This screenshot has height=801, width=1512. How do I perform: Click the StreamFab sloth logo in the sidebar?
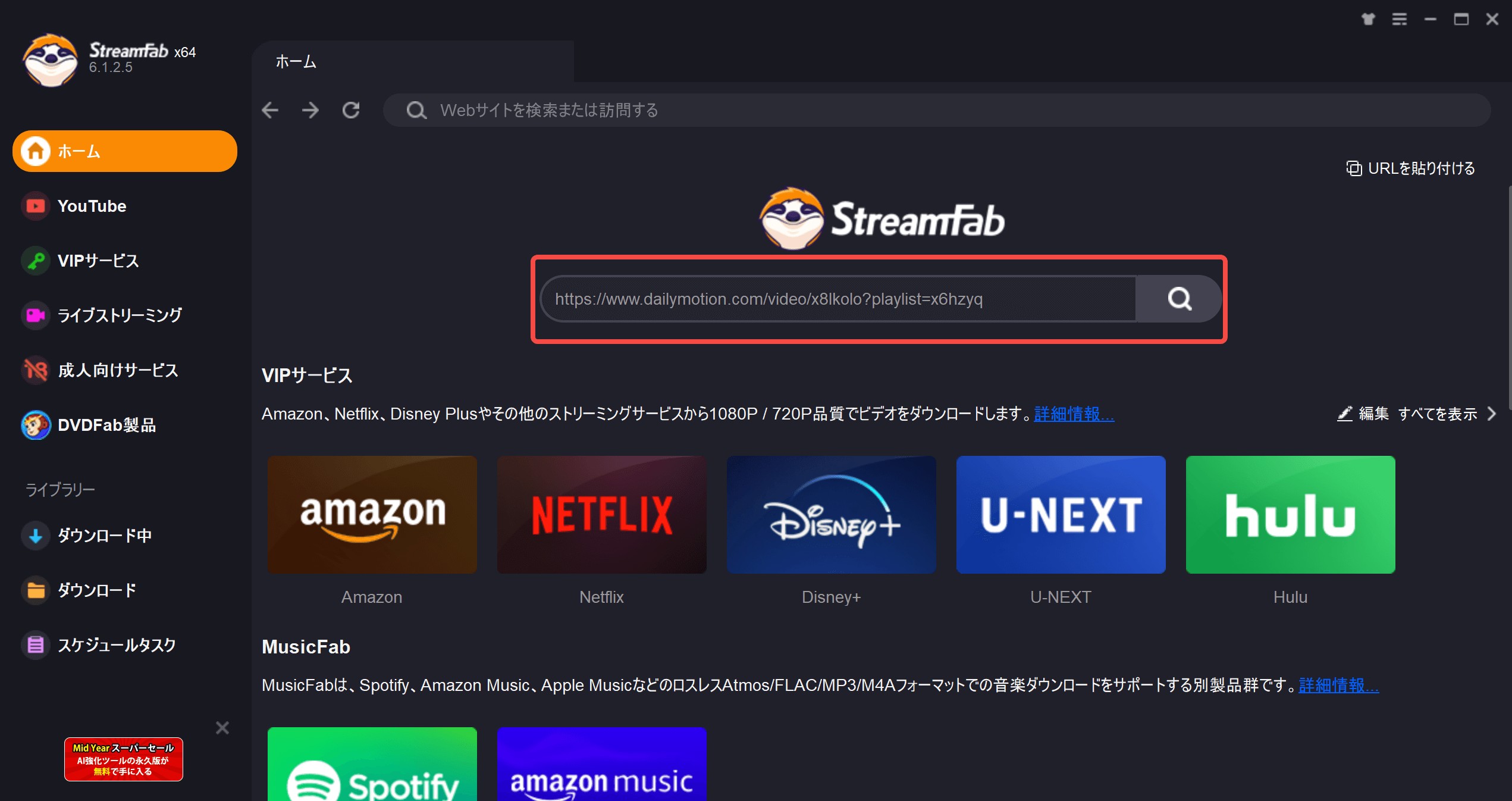51,60
